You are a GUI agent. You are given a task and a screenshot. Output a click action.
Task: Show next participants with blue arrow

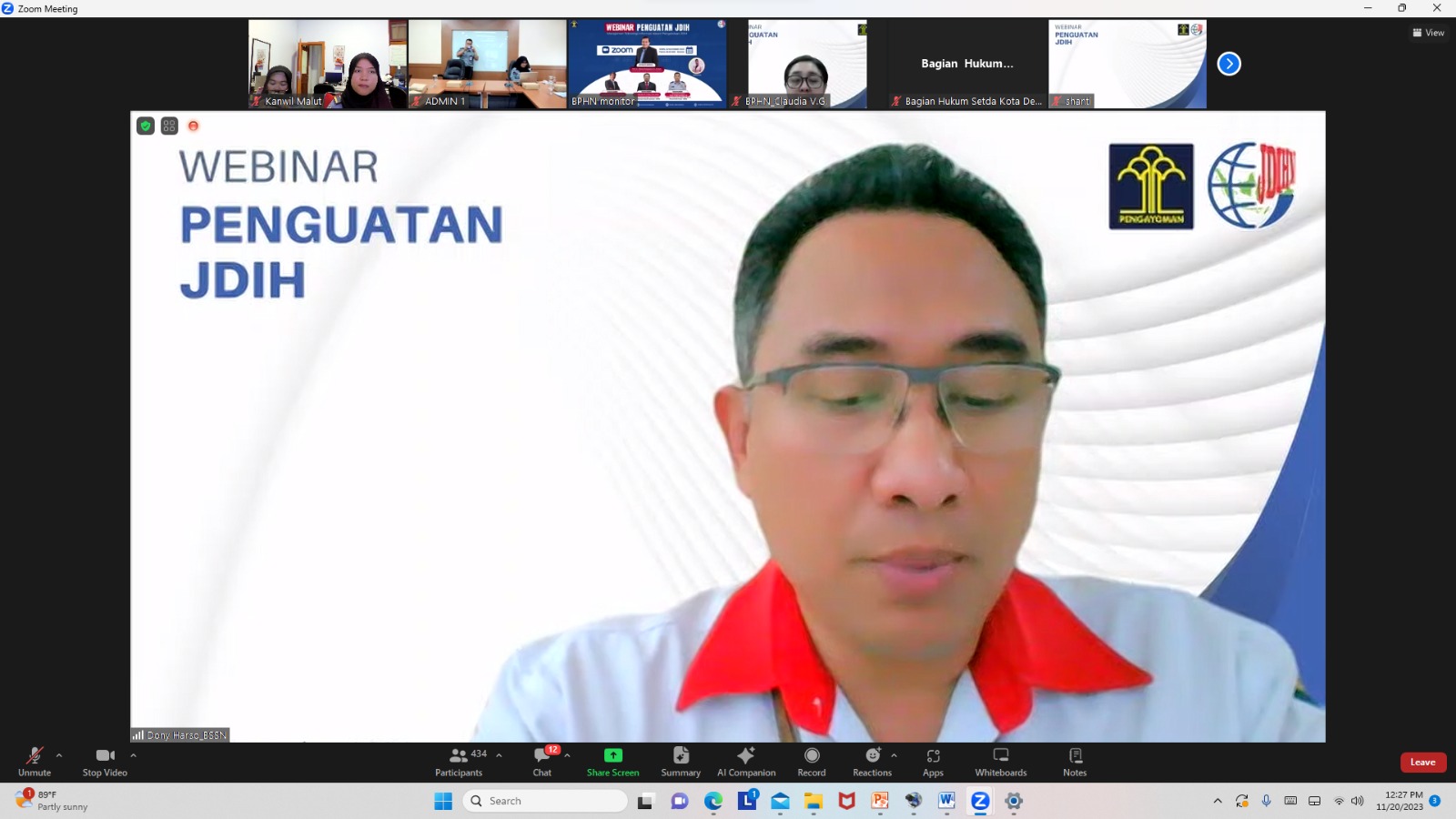[x=1228, y=64]
